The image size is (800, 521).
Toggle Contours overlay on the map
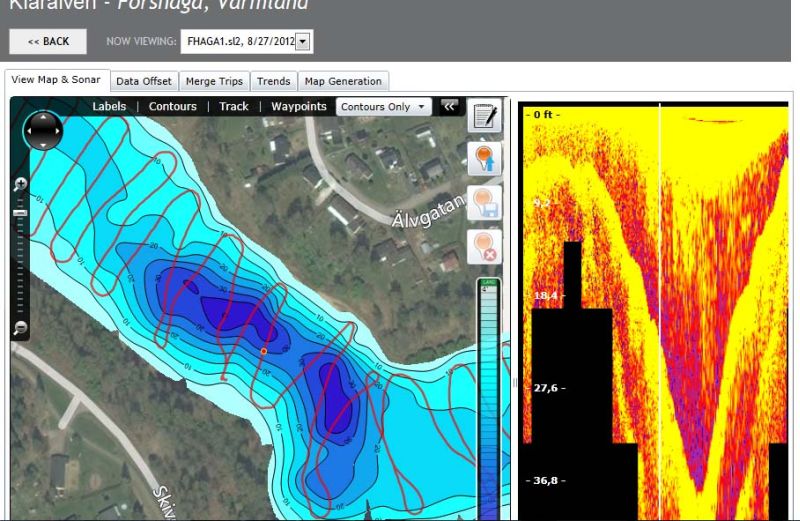[x=172, y=106]
